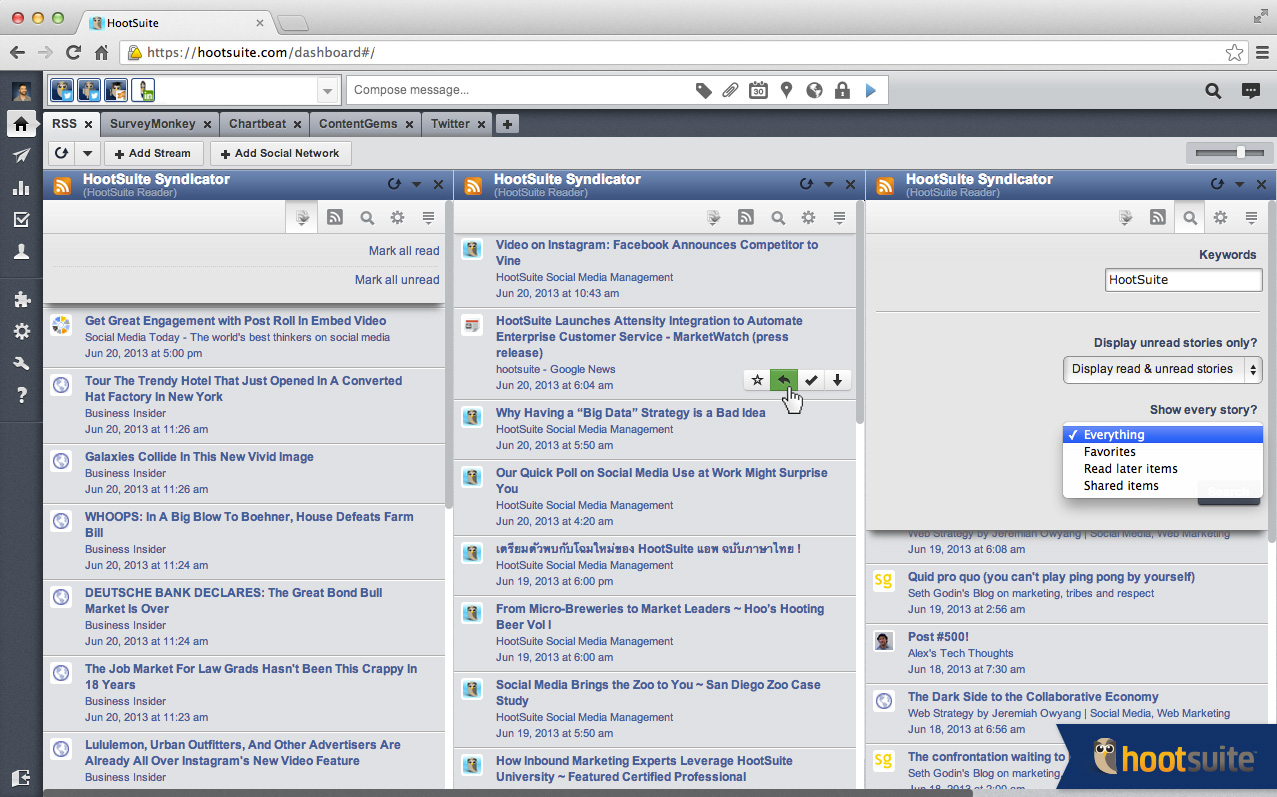Open Settings gear in left sidebar
This screenshot has width=1277, height=797.
(21, 331)
